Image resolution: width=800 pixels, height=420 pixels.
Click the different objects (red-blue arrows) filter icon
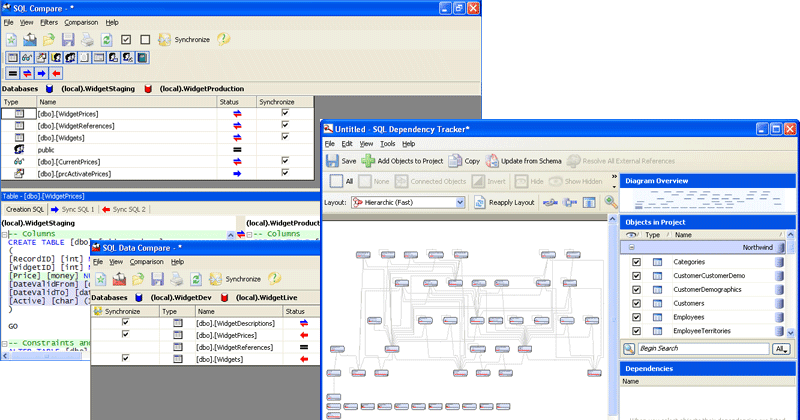coord(27,73)
